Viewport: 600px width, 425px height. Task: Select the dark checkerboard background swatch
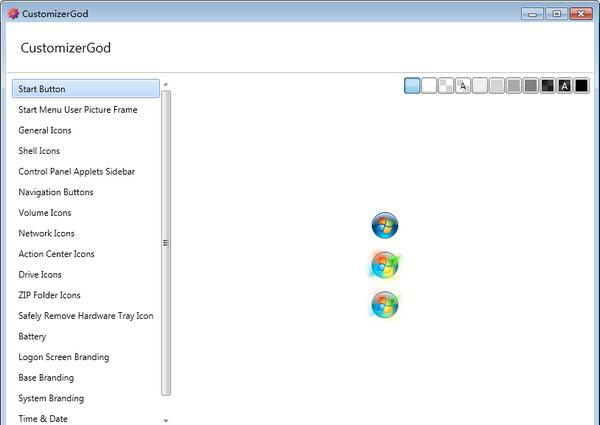coord(548,86)
